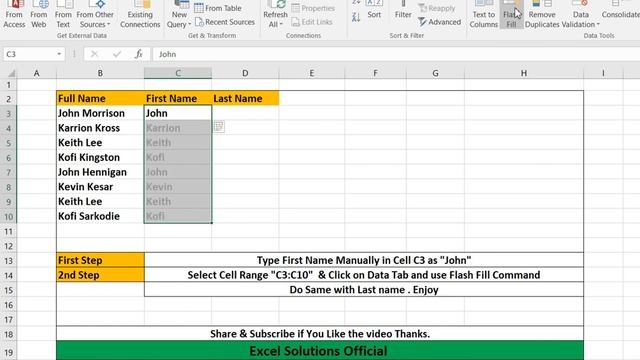
Task: Open the Refresh All dropdown
Action: point(275,15)
